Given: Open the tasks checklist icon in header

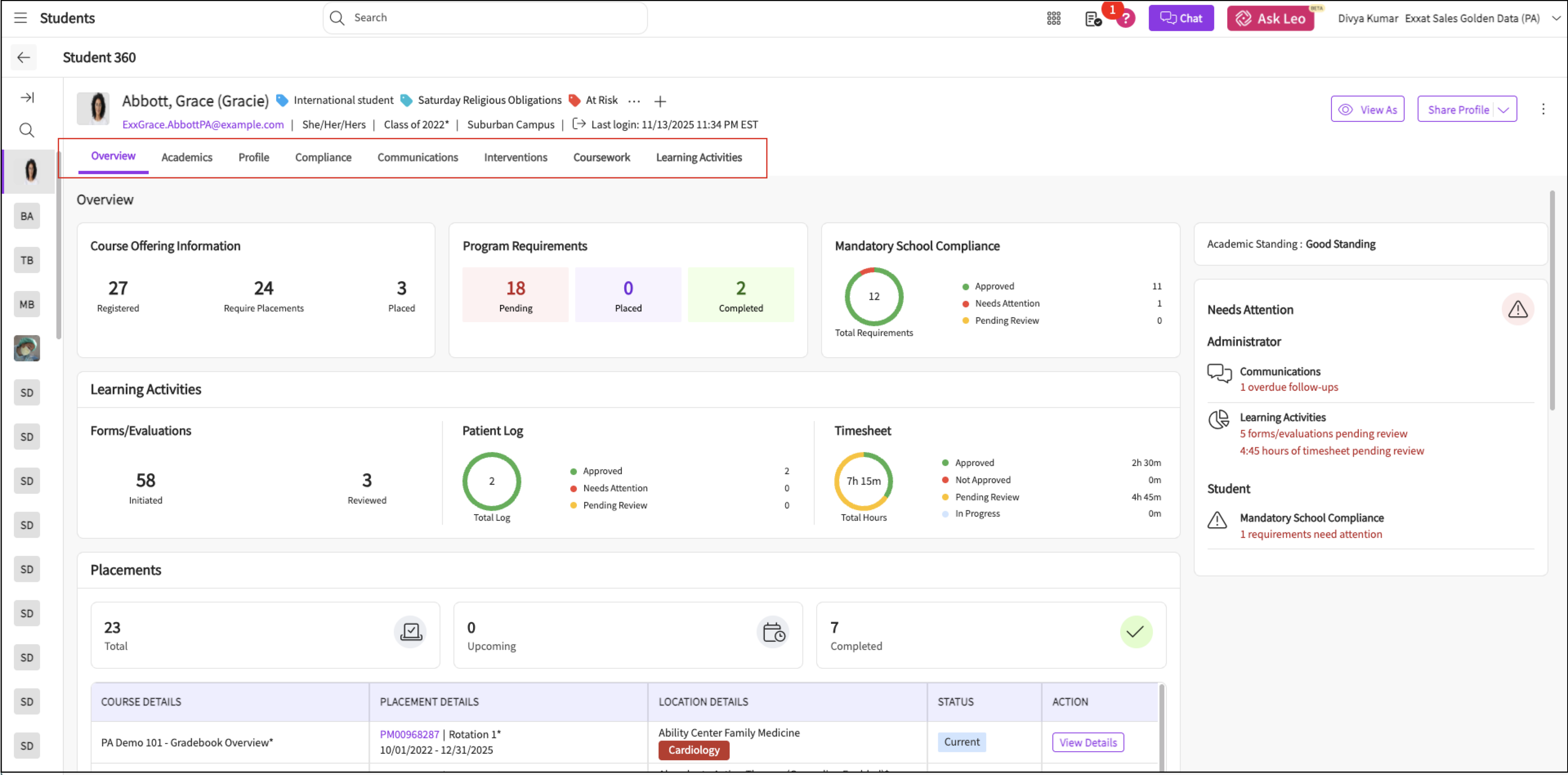Looking at the screenshot, I should [x=1092, y=19].
